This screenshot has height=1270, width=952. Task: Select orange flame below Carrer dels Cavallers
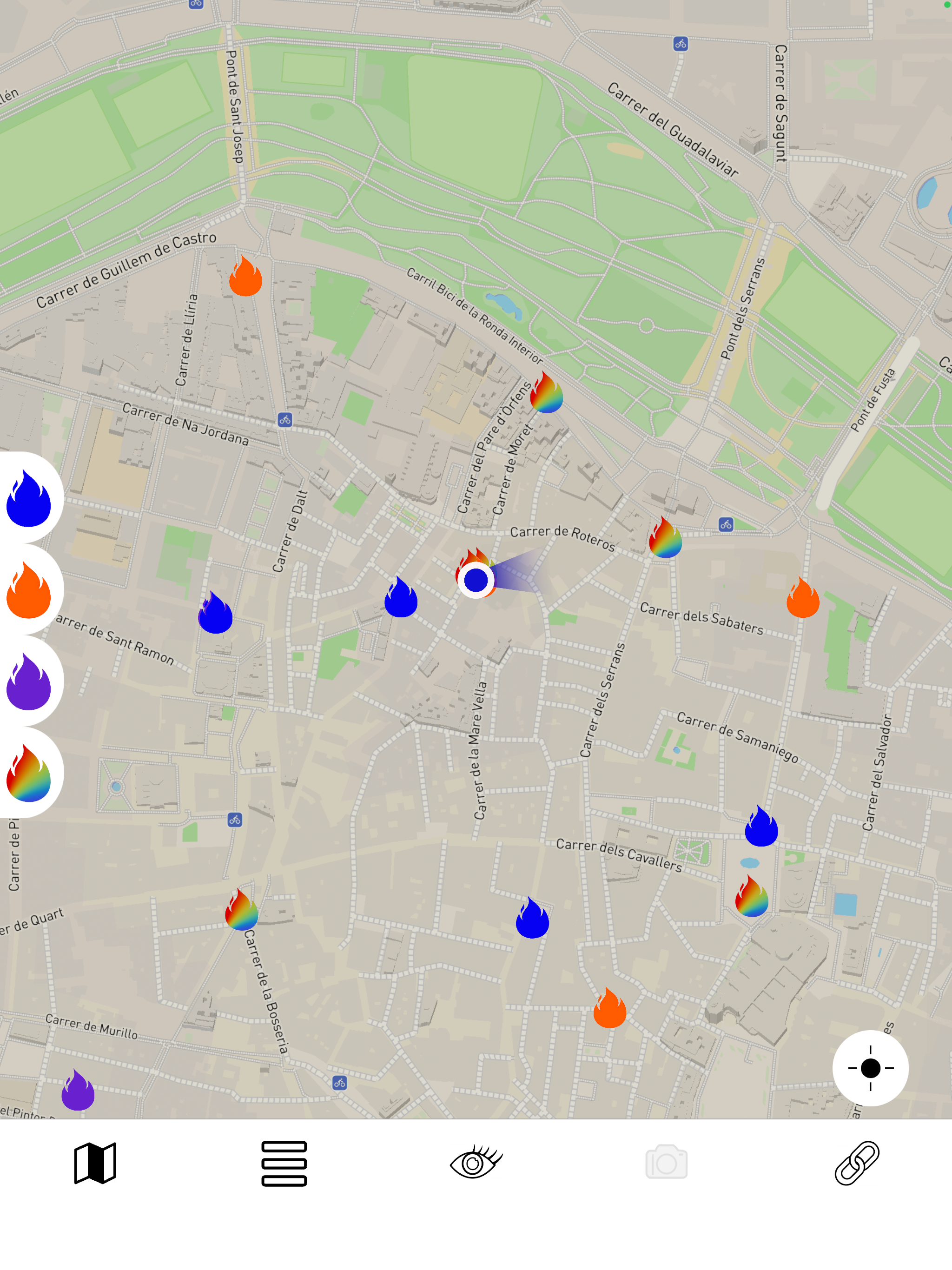pyautogui.click(x=610, y=1008)
